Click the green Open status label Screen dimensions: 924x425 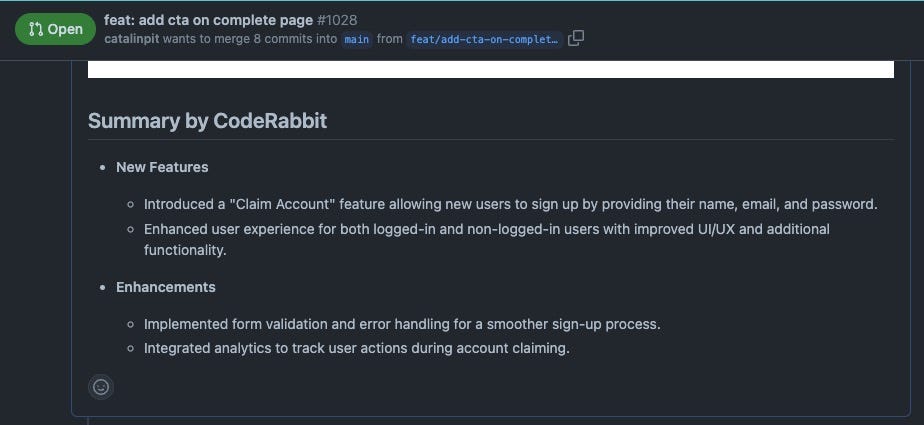(x=55, y=29)
